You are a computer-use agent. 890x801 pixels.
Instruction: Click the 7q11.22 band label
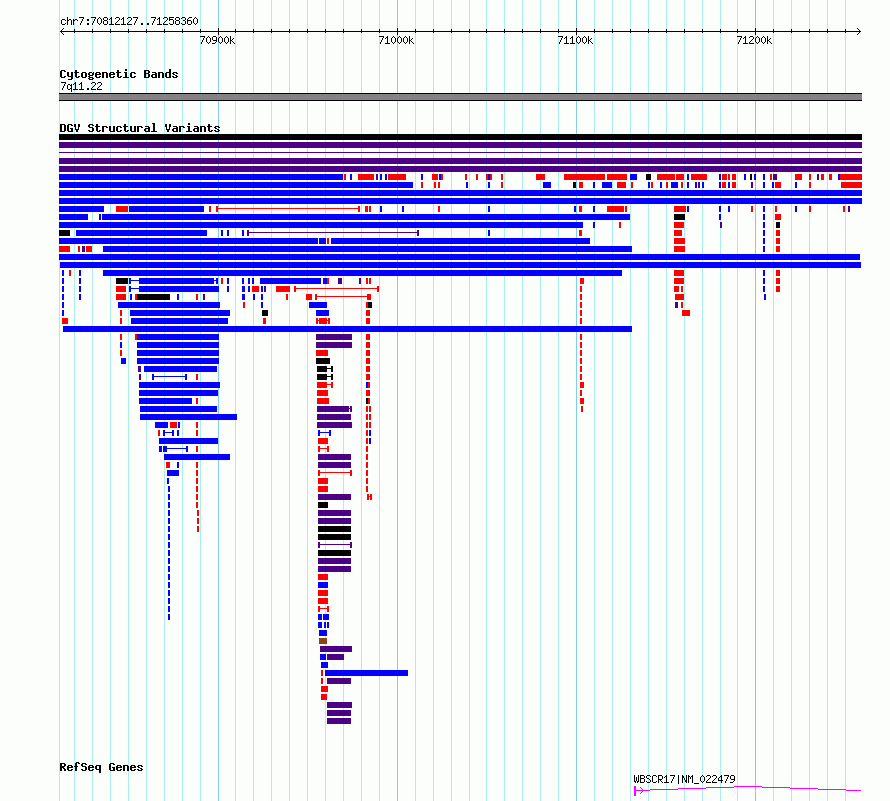[x=81, y=86]
